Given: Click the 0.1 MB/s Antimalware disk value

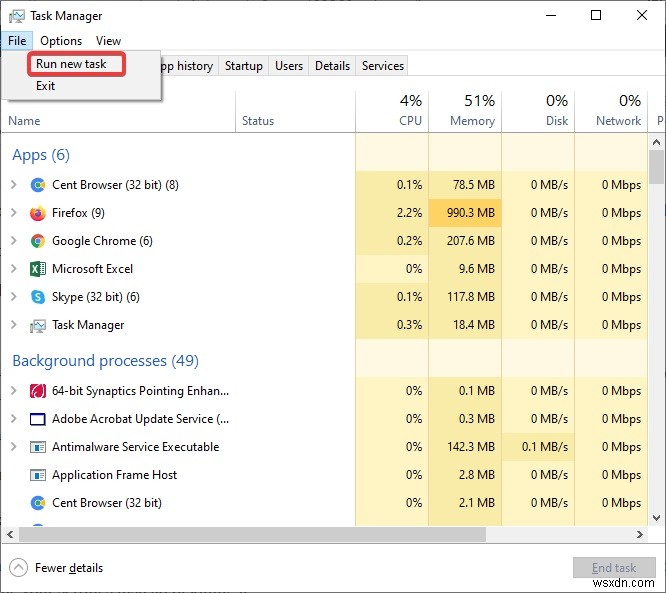Looking at the screenshot, I should point(545,447).
